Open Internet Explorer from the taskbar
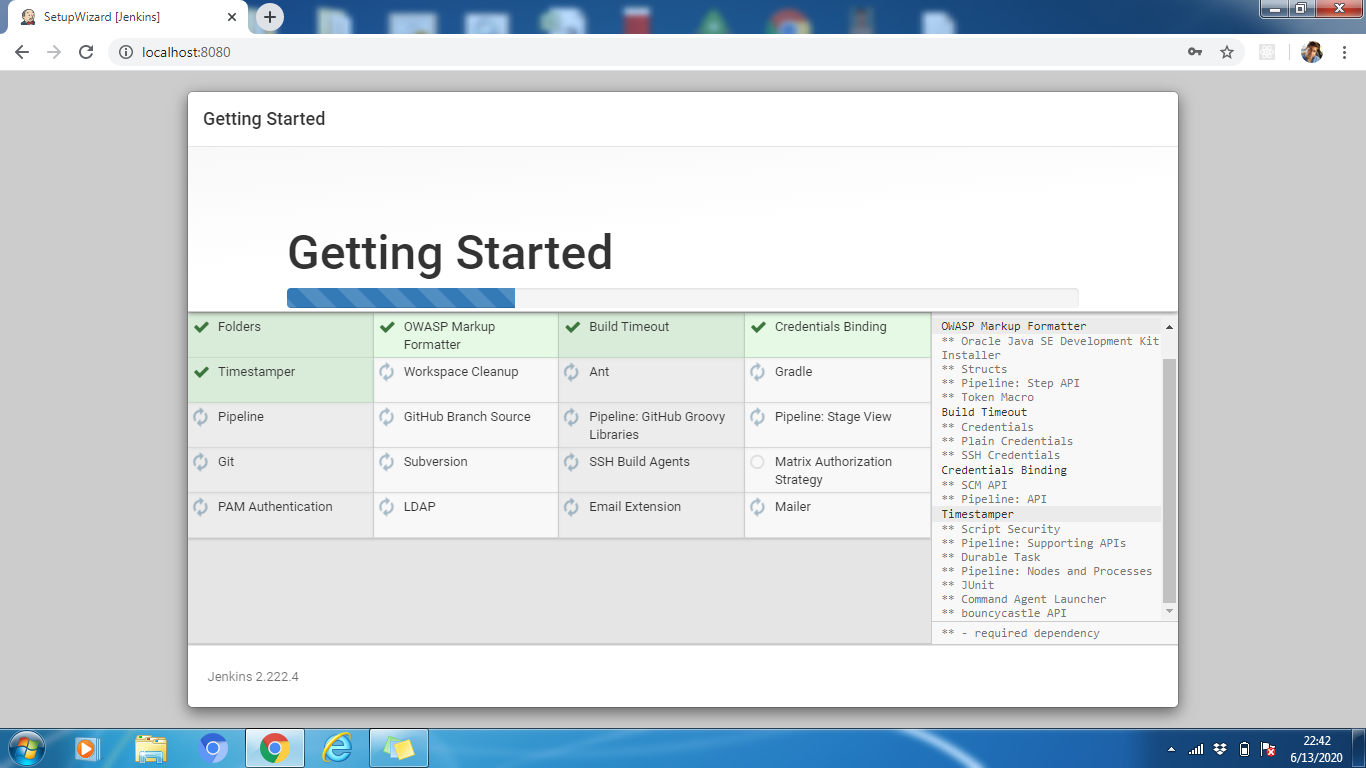 [337, 748]
